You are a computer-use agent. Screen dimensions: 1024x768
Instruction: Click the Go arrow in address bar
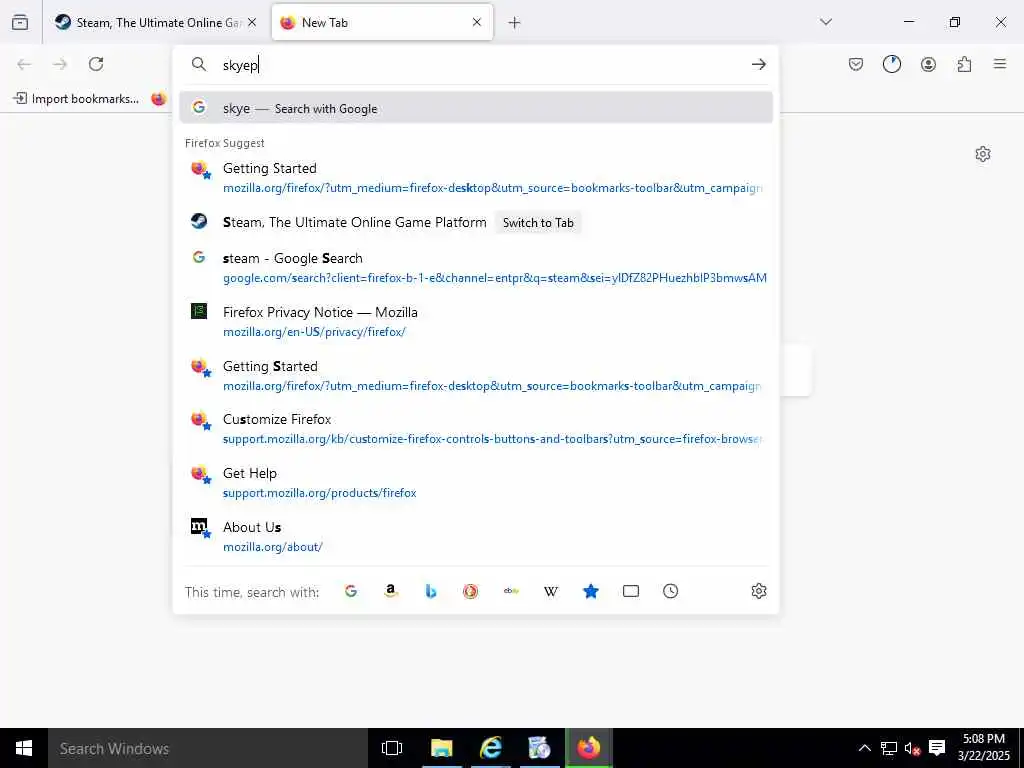(x=758, y=64)
